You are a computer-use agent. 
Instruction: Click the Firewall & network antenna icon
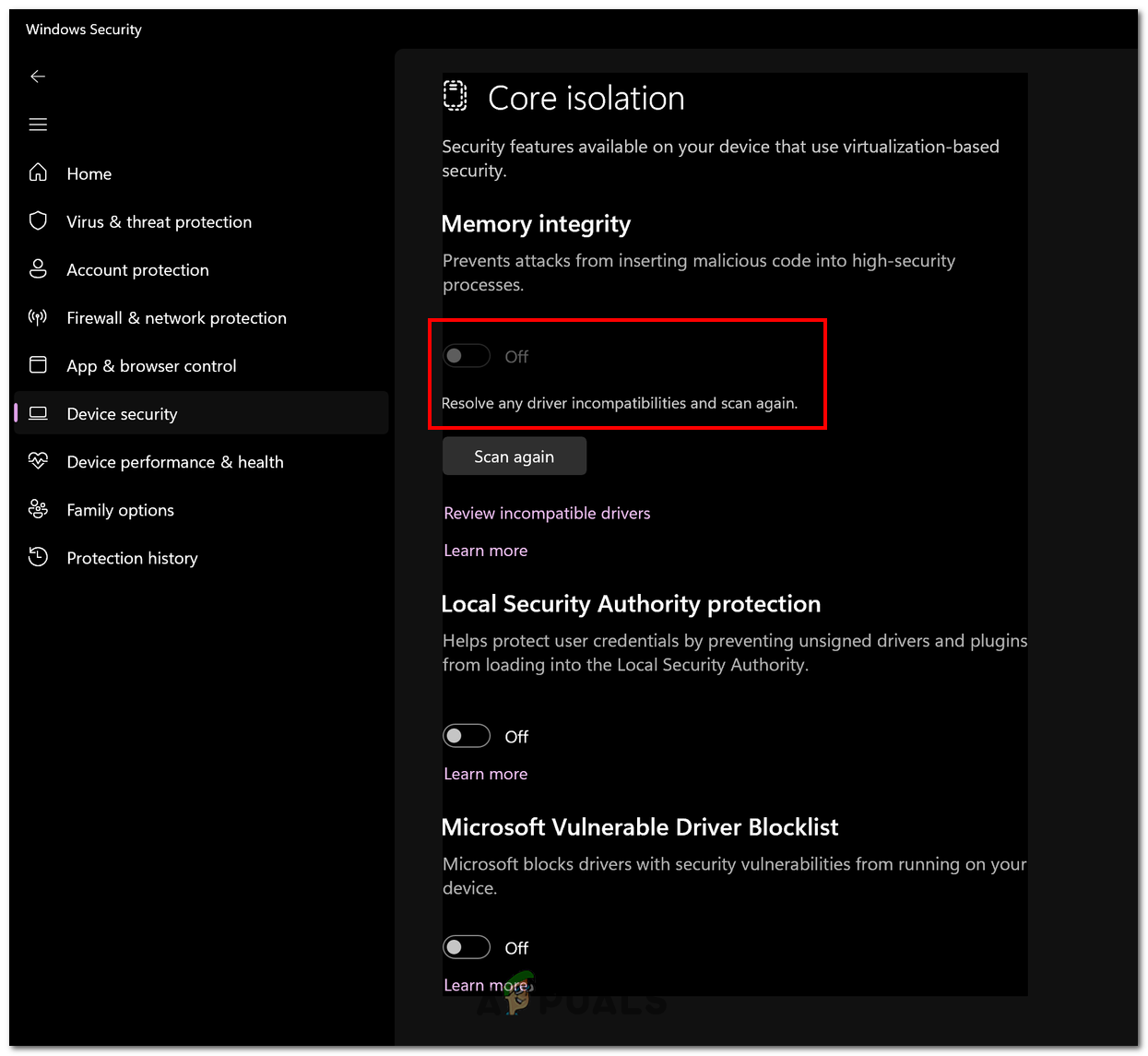pos(38,317)
